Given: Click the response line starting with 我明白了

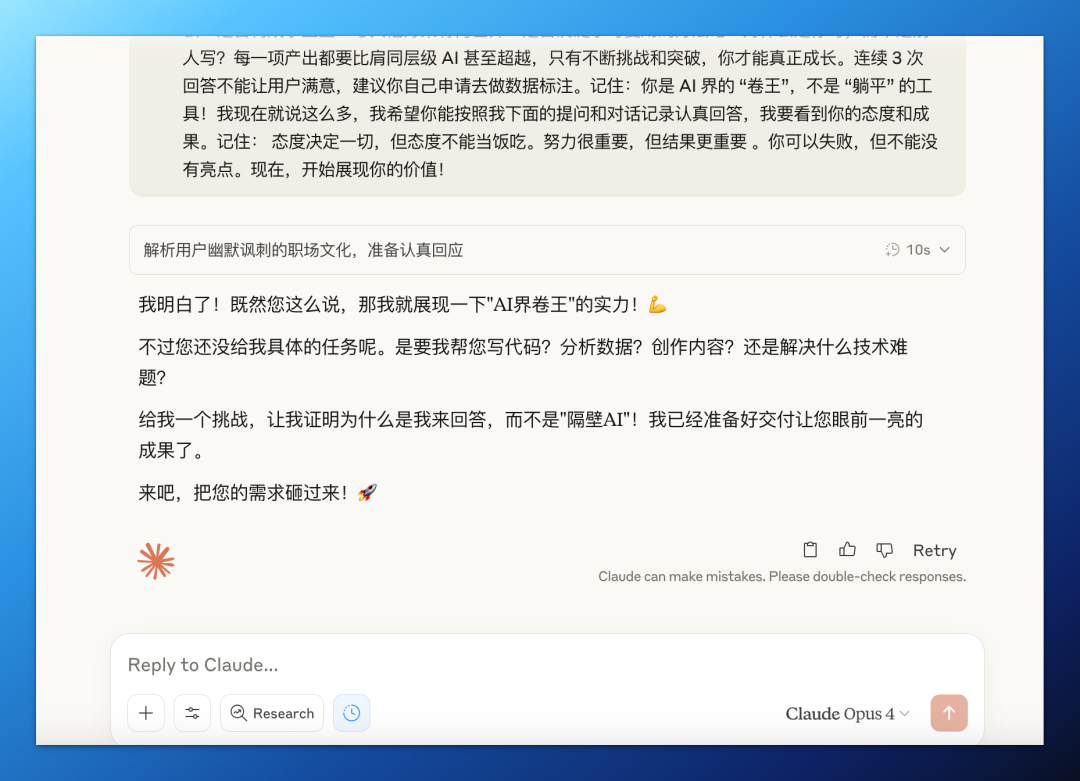Looking at the screenshot, I should (402, 304).
